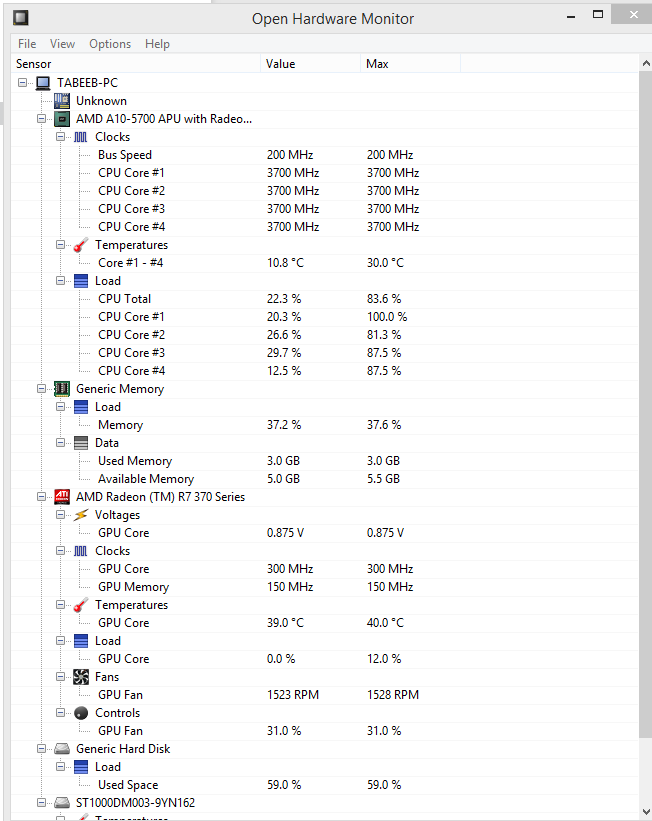Click the mainboard icon beside Unknown
The height and width of the screenshot is (821, 652).
(x=62, y=101)
